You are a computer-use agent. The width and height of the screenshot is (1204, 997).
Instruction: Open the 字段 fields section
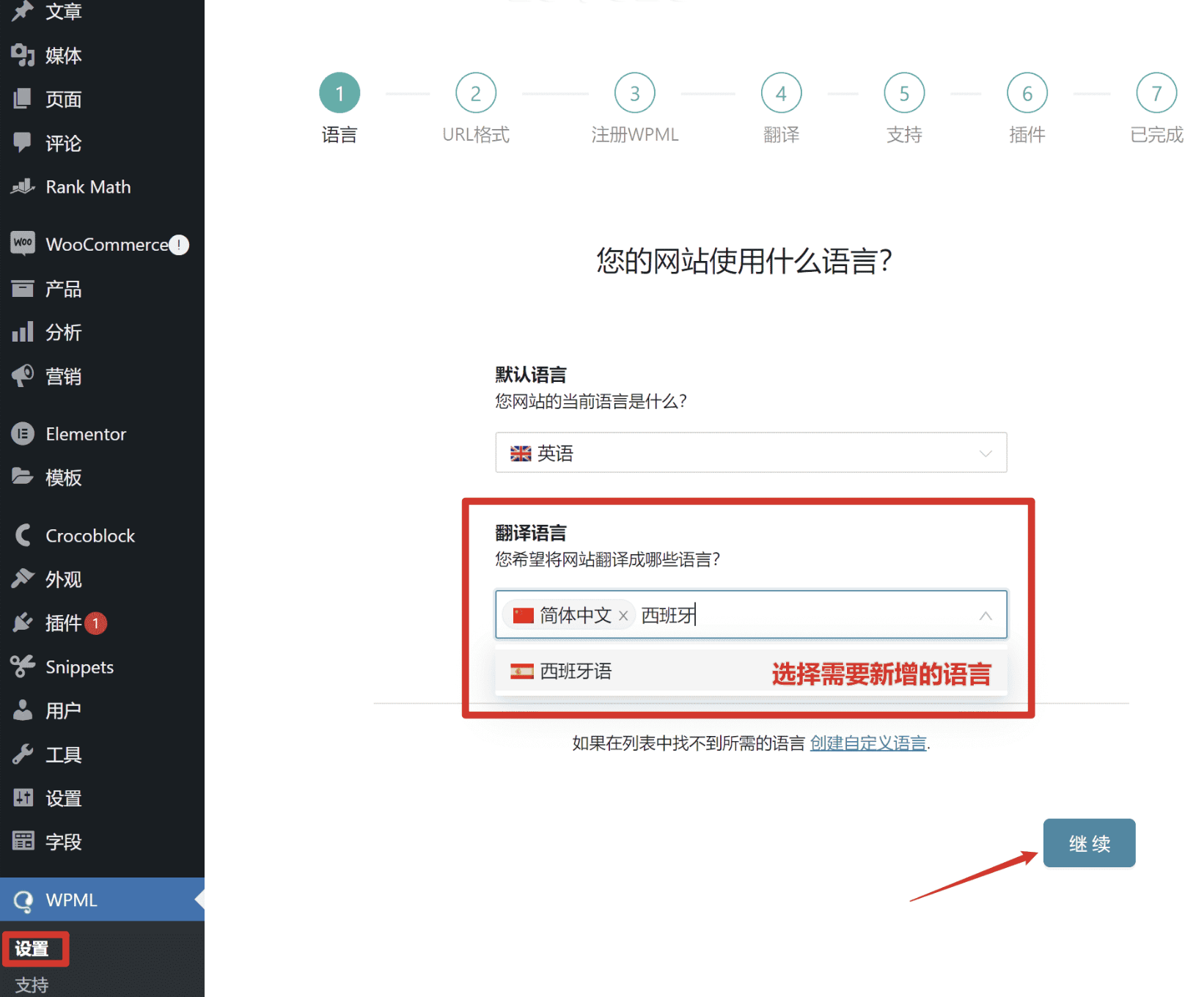tap(63, 842)
